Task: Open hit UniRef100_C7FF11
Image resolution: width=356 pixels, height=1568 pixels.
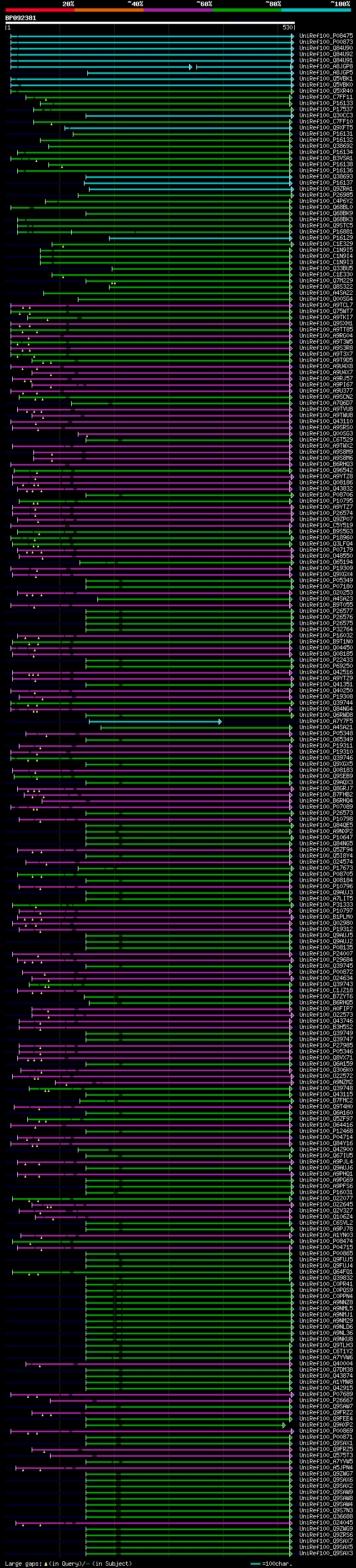Action: pyautogui.click(x=326, y=97)
